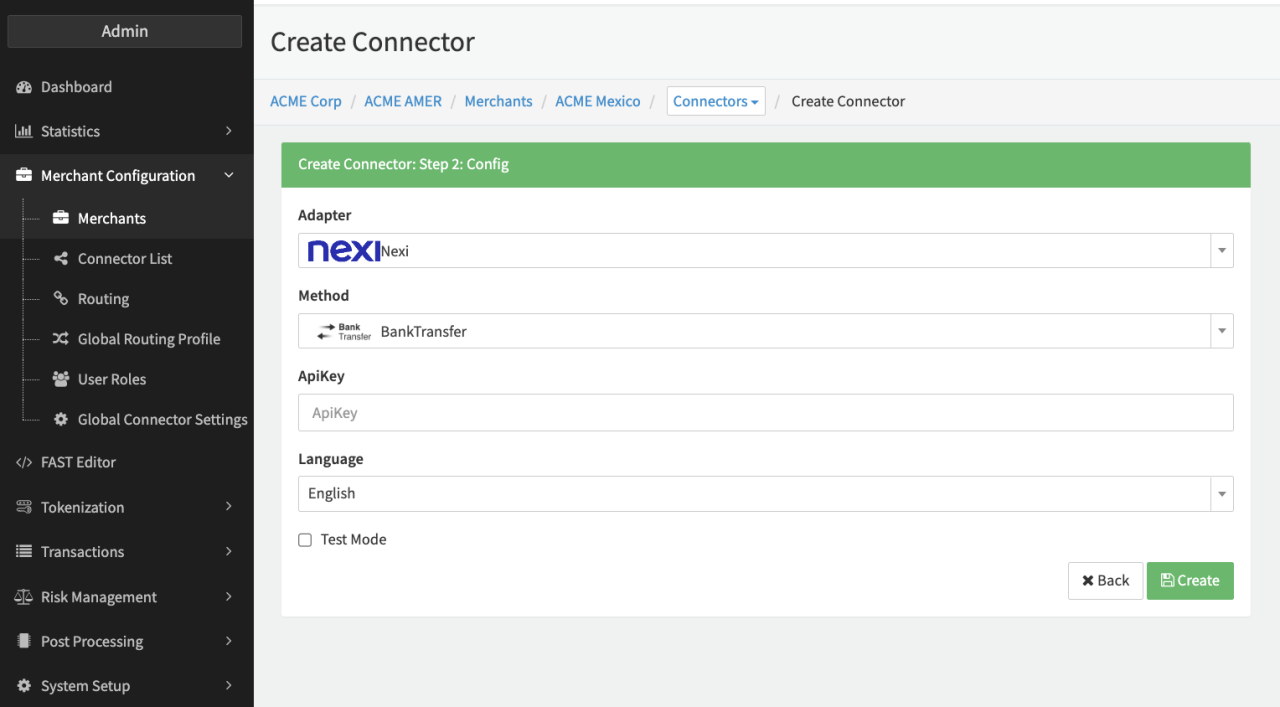Enable the Test Mode checkbox
Image resolution: width=1280 pixels, height=707 pixels.
[305, 540]
